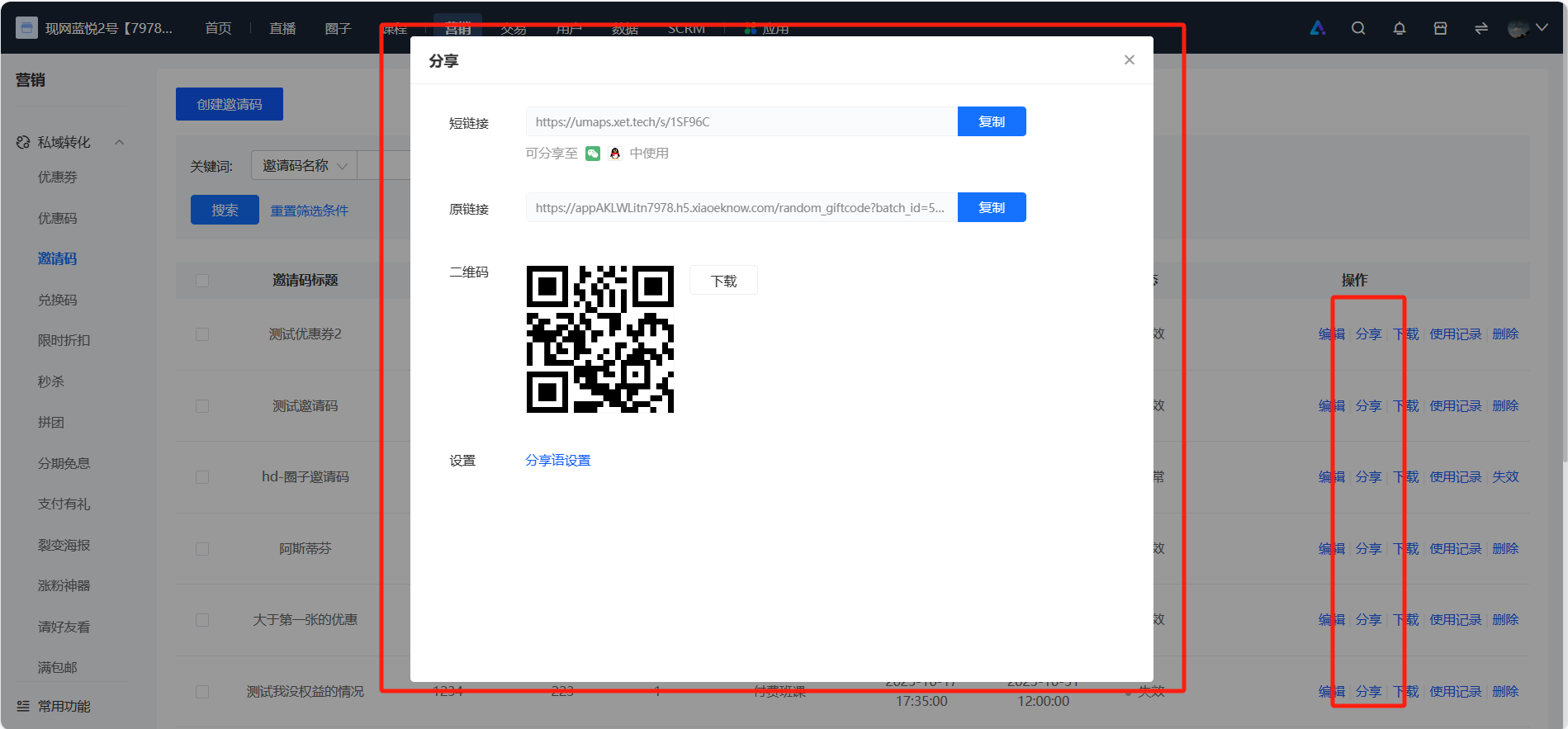Click 删除 for row 测试优惠券2

point(1505,334)
